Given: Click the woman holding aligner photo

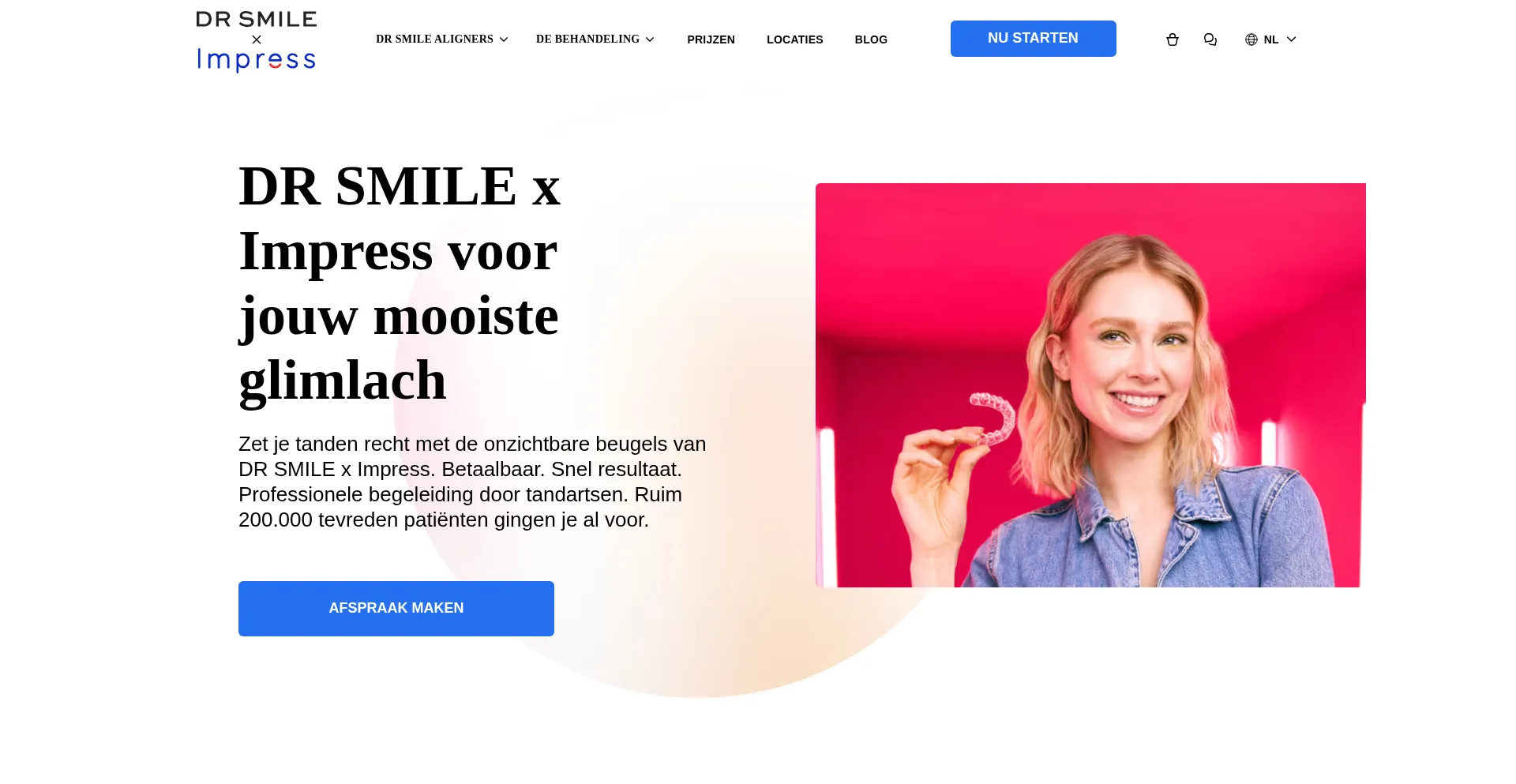Looking at the screenshot, I should click(1090, 385).
